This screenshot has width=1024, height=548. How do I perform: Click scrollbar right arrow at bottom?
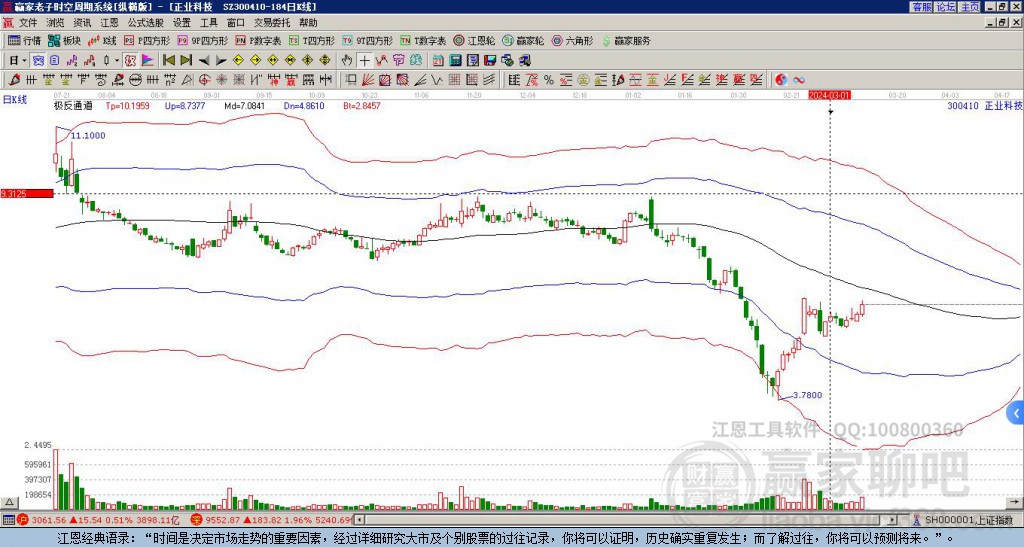(893, 520)
